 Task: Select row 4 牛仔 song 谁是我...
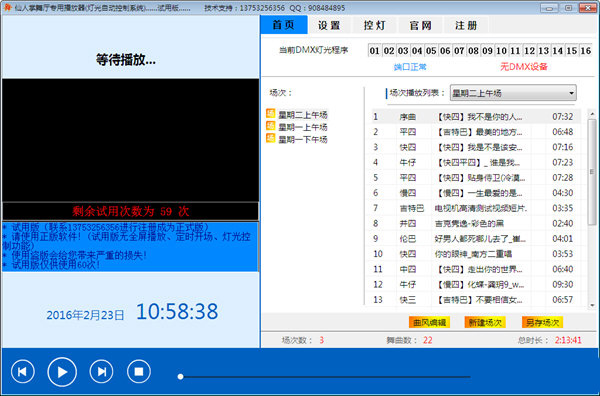pyautogui.click(x=476, y=163)
